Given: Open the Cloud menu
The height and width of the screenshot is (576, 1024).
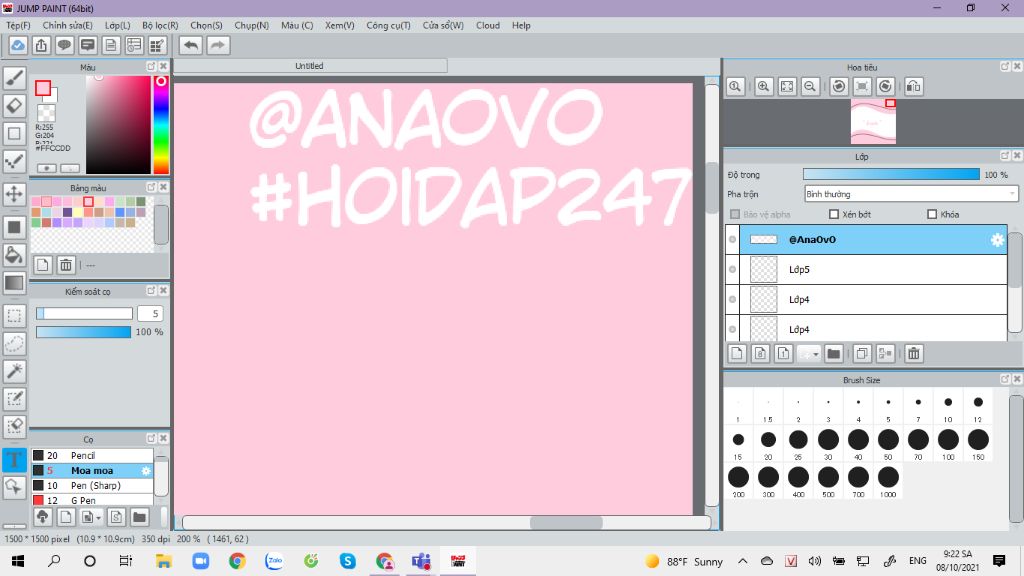Looking at the screenshot, I should (x=488, y=25).
